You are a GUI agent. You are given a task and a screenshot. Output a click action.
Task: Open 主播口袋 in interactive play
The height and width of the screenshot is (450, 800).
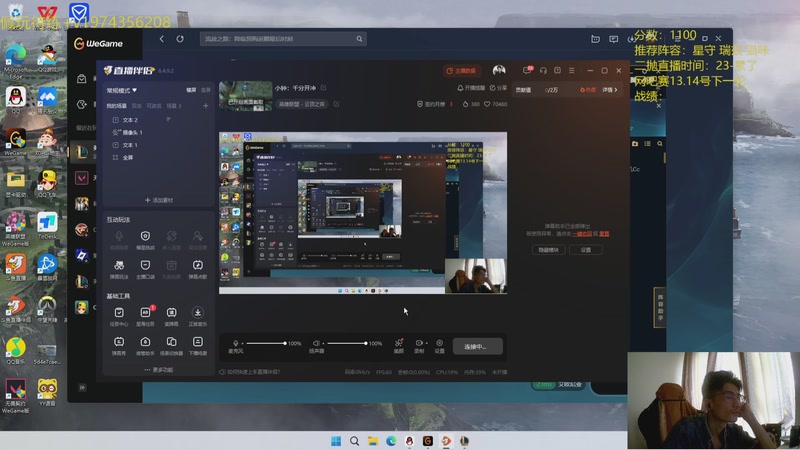[145, 269]
